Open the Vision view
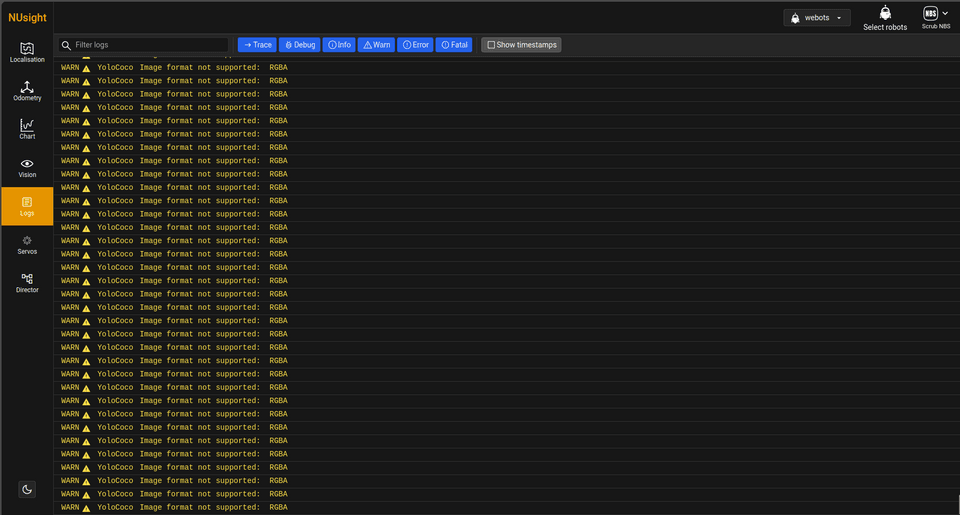960x515 pixels. point(27,168)
